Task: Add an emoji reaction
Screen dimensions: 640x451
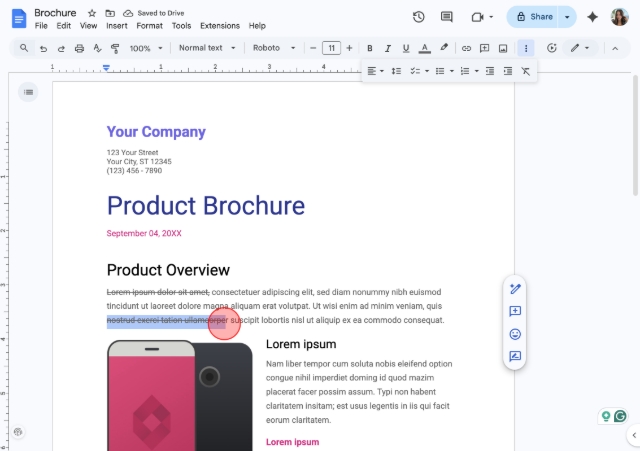Action: pos(515,334)
